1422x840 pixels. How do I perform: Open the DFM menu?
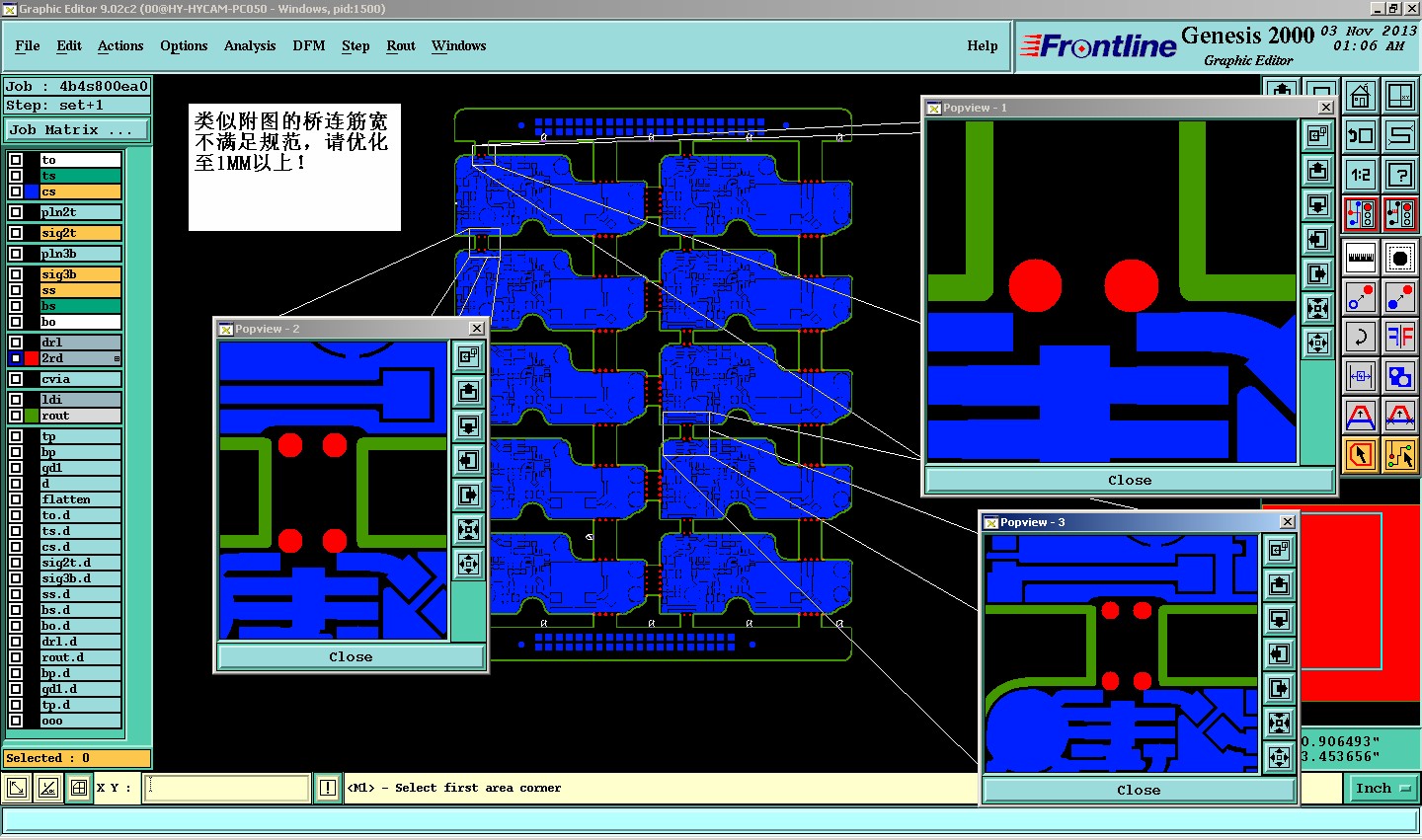click(309, 45)
